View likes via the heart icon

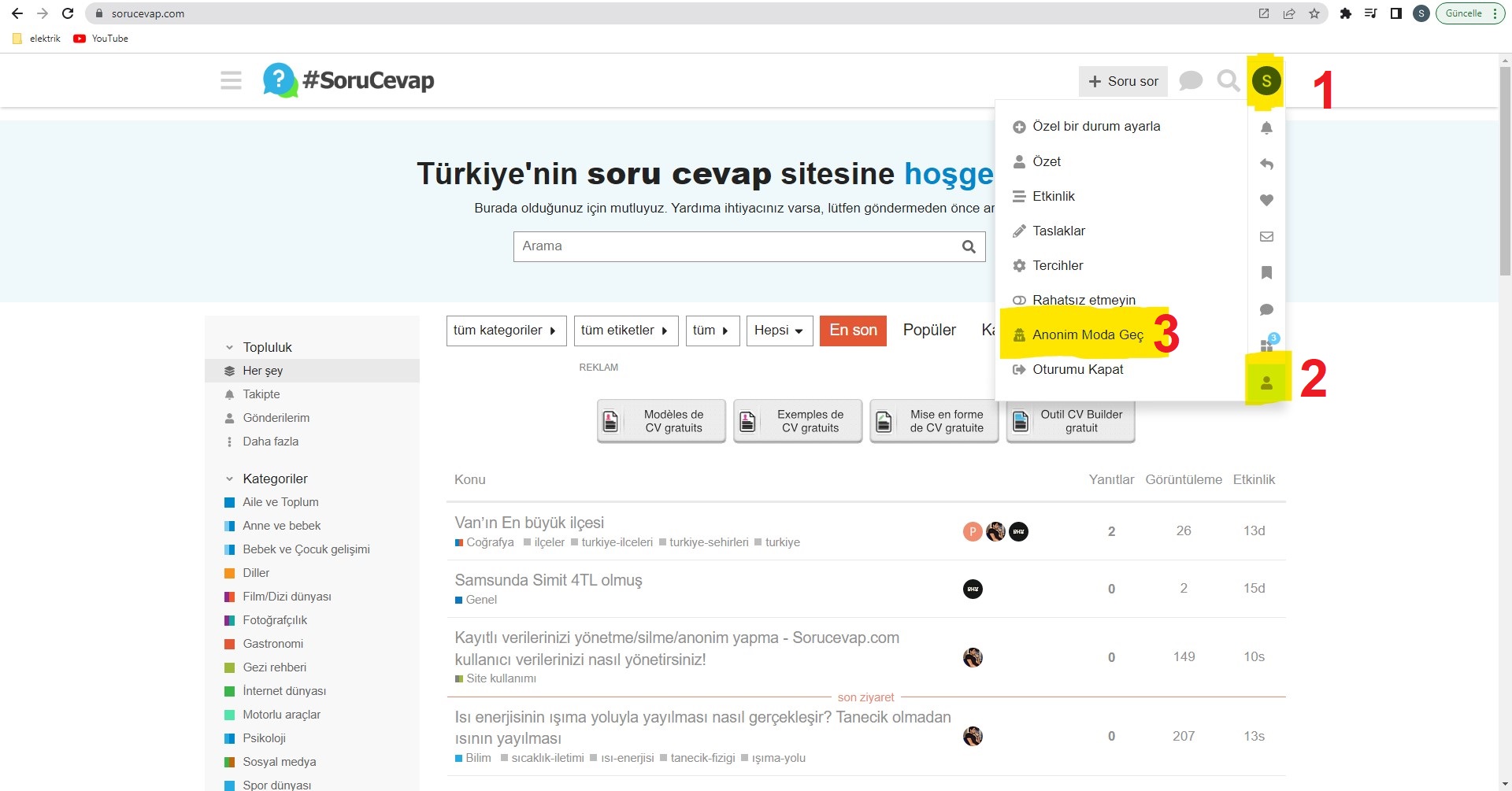pos(1266,200)
